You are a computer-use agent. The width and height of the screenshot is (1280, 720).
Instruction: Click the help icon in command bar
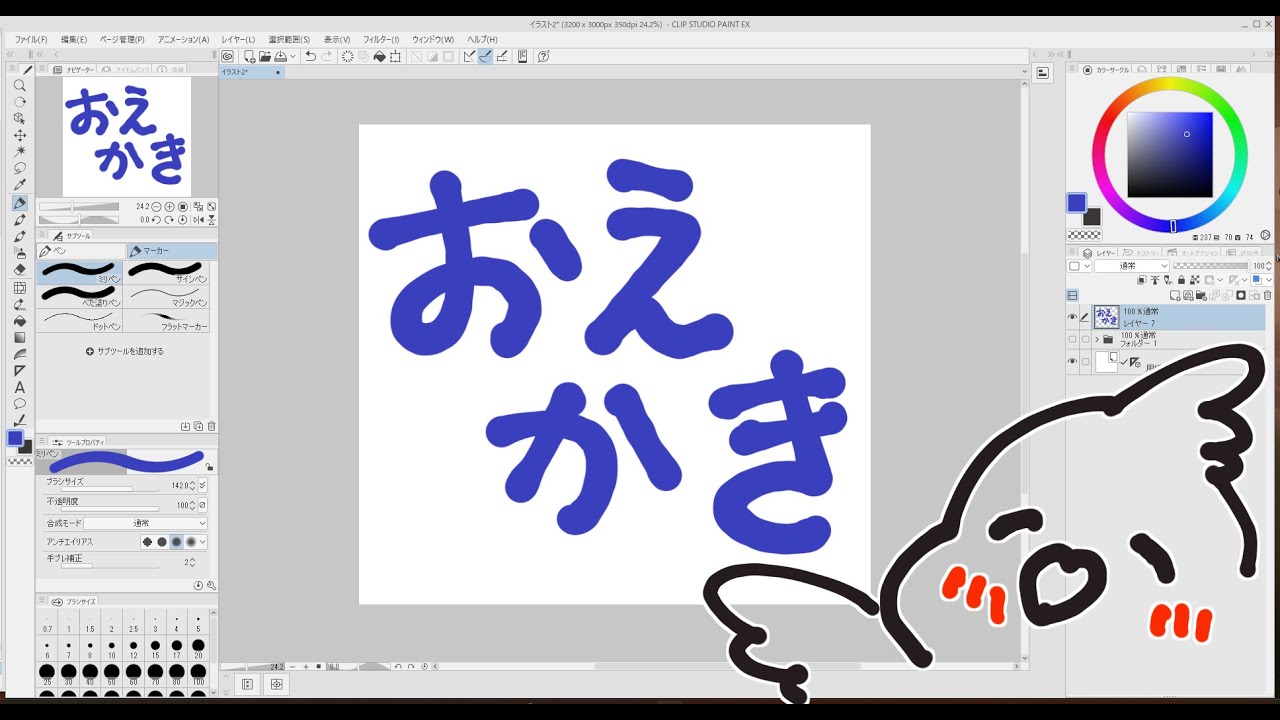pyautogui.click(x=543, y=57)
